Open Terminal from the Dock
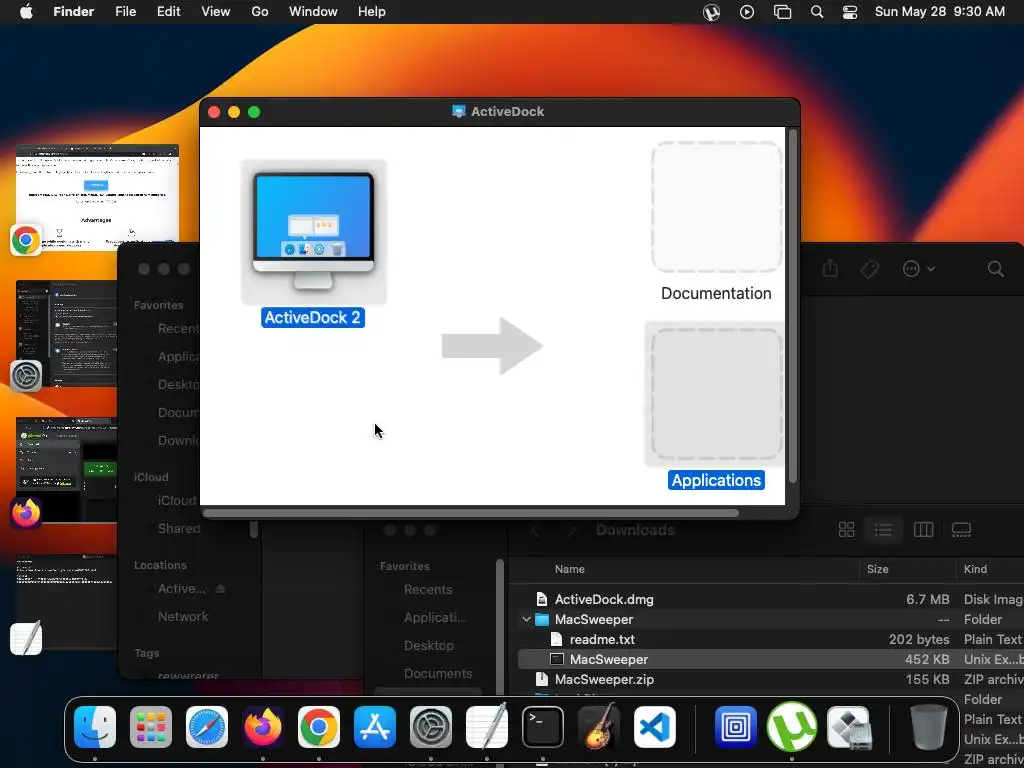 (x=543, y=727)
